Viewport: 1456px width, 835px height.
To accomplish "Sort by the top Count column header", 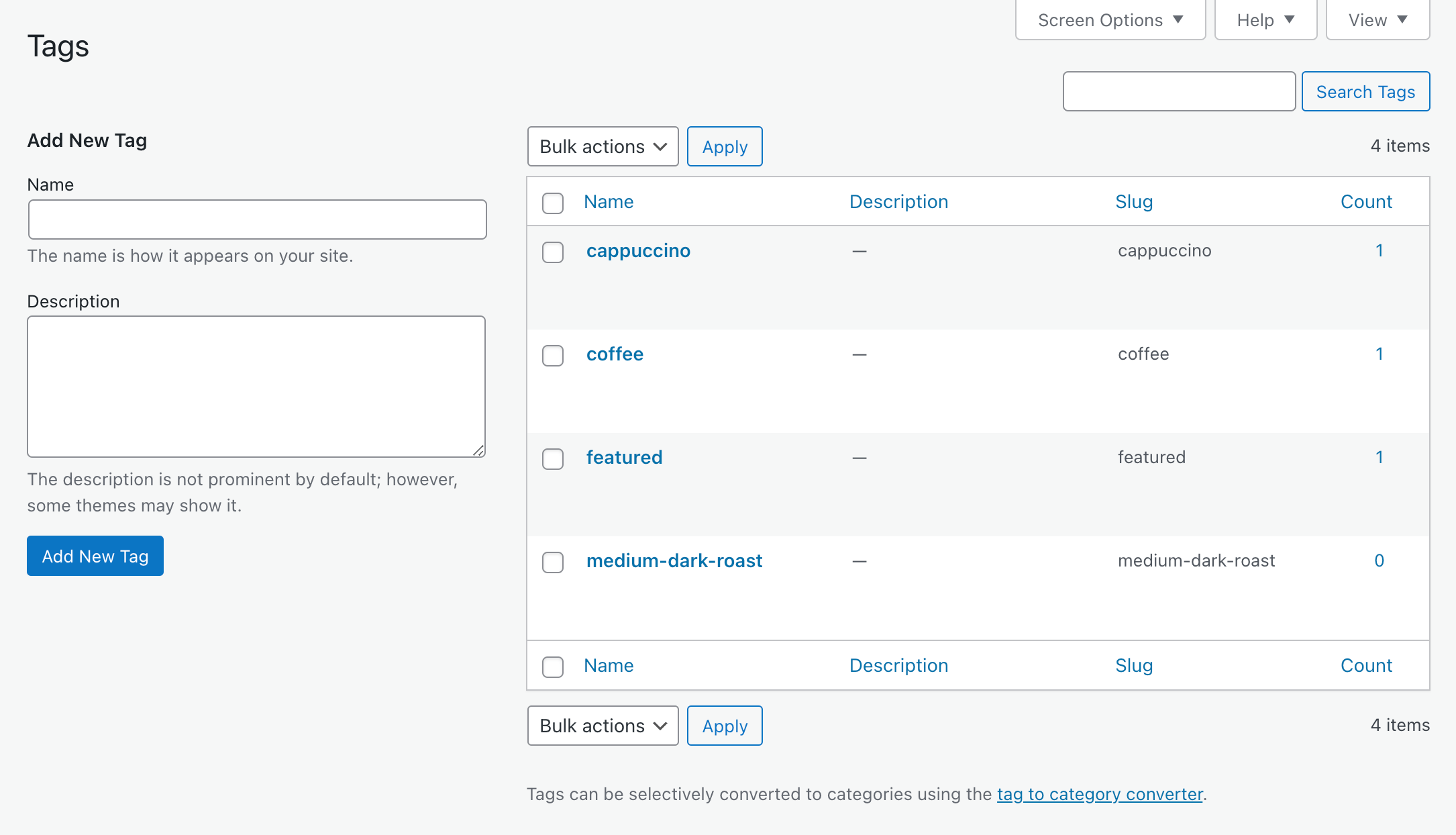I will pos(1365,202).
